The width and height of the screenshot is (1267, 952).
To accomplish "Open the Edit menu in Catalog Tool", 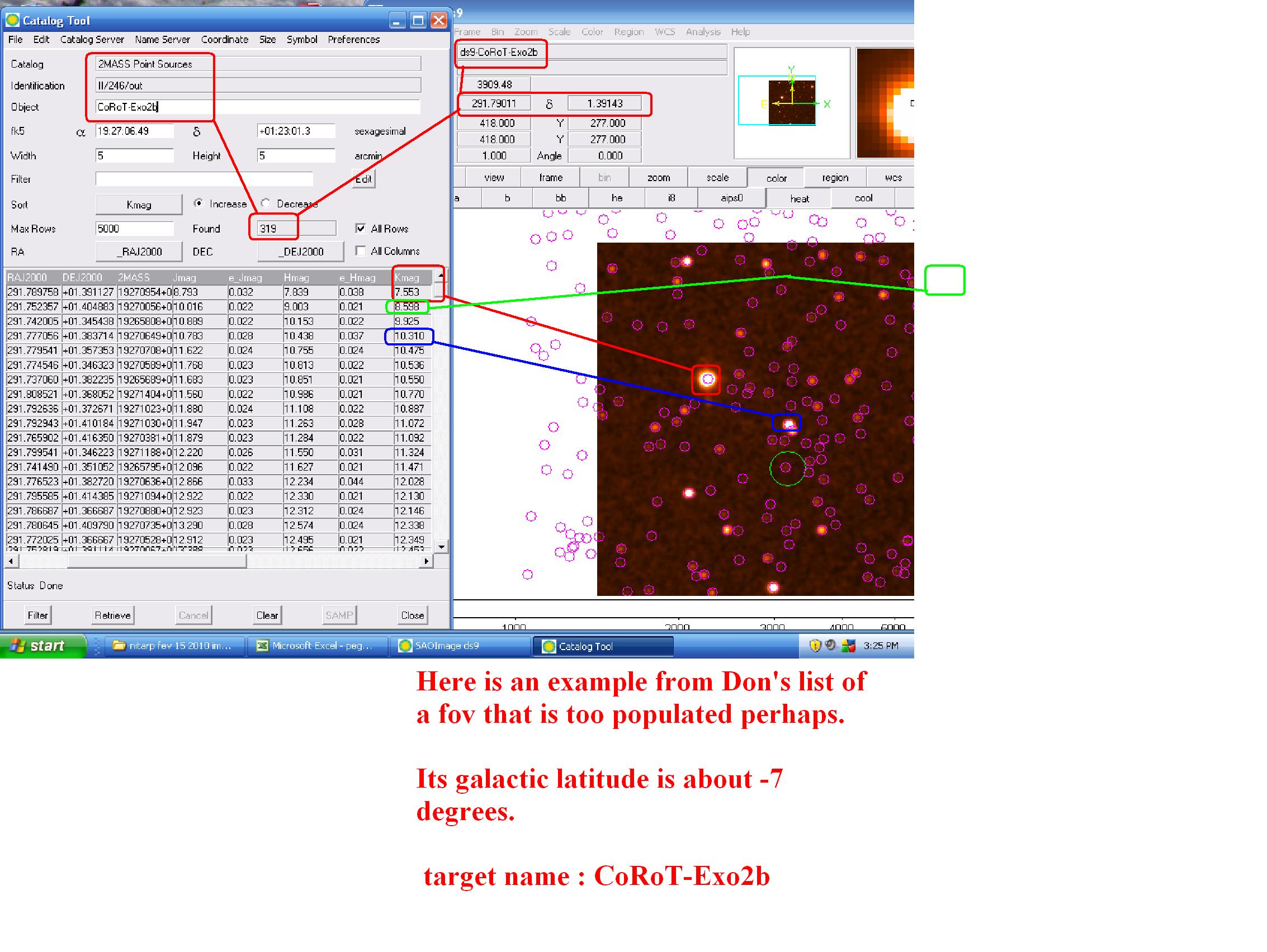I will click(x=41, y=40).
